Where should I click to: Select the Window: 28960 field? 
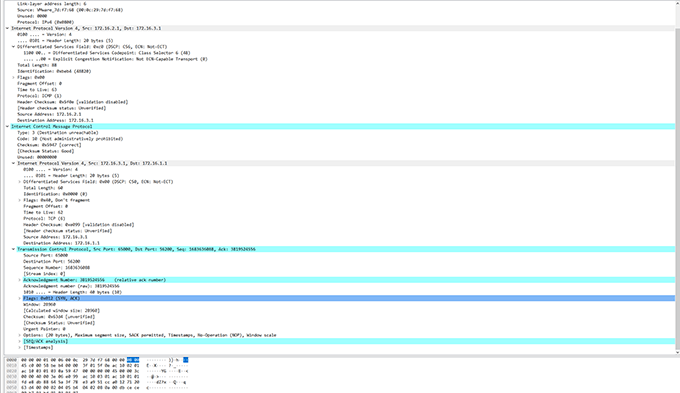[x=39, y=305]
